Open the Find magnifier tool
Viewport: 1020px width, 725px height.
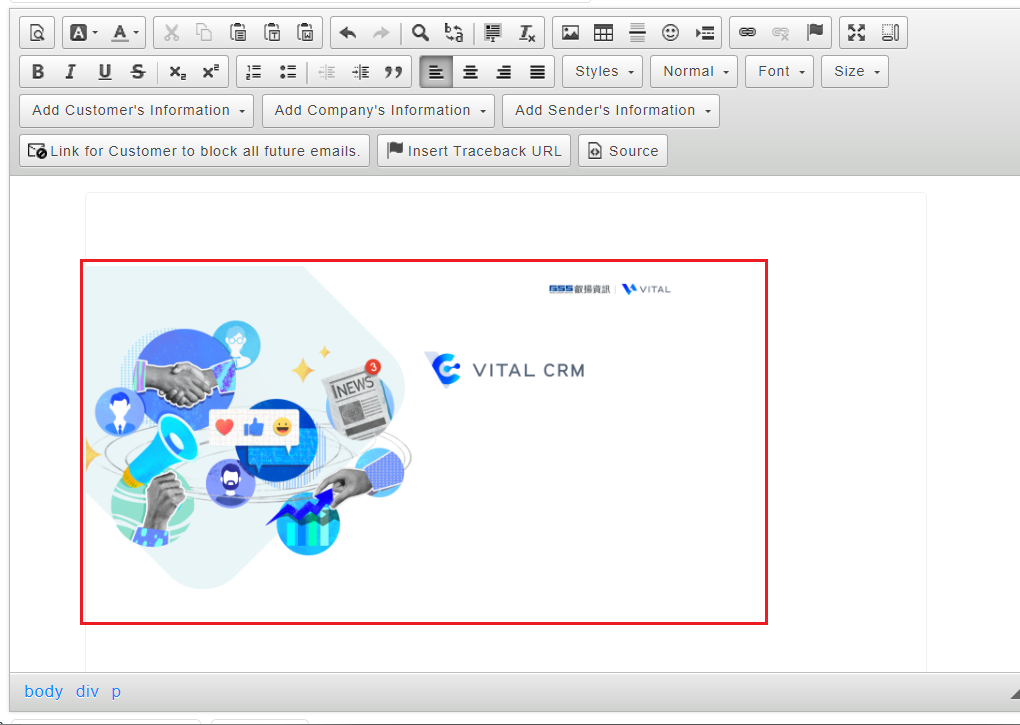420,33
